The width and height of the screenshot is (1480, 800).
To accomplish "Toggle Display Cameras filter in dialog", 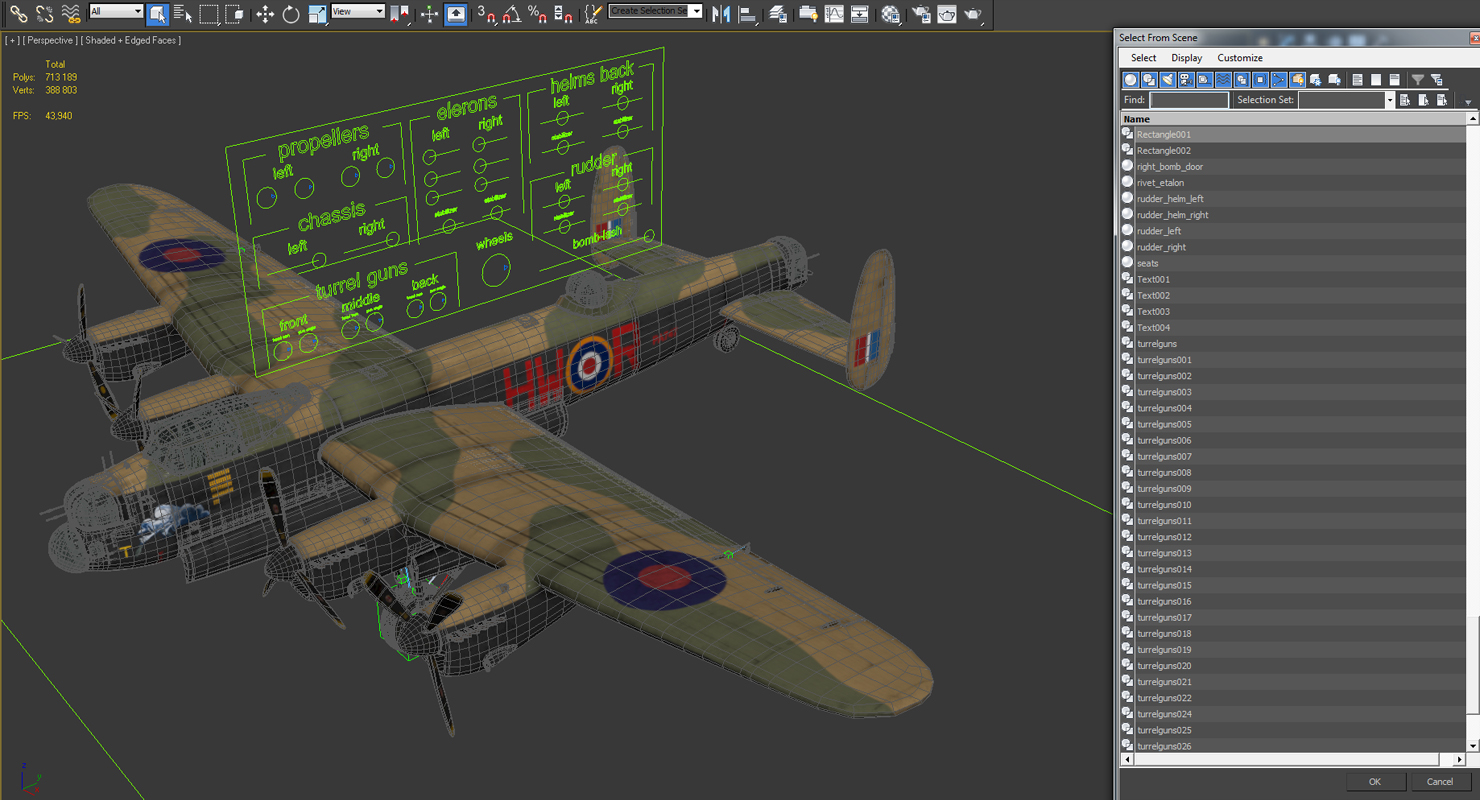I will pyautogui.click(x=1186, y=80).
